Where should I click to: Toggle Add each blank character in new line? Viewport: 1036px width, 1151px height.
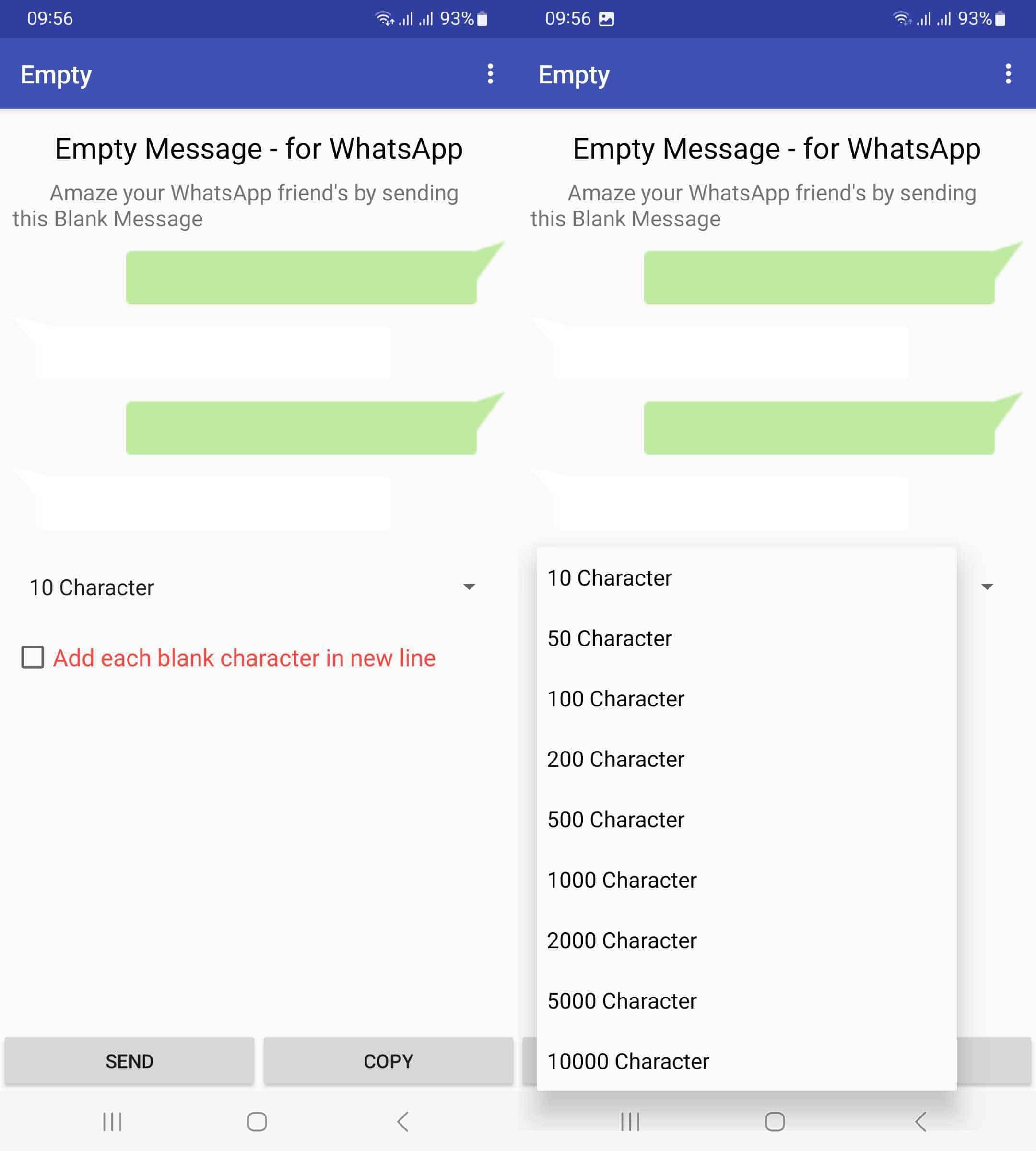(x=33, y=657)
